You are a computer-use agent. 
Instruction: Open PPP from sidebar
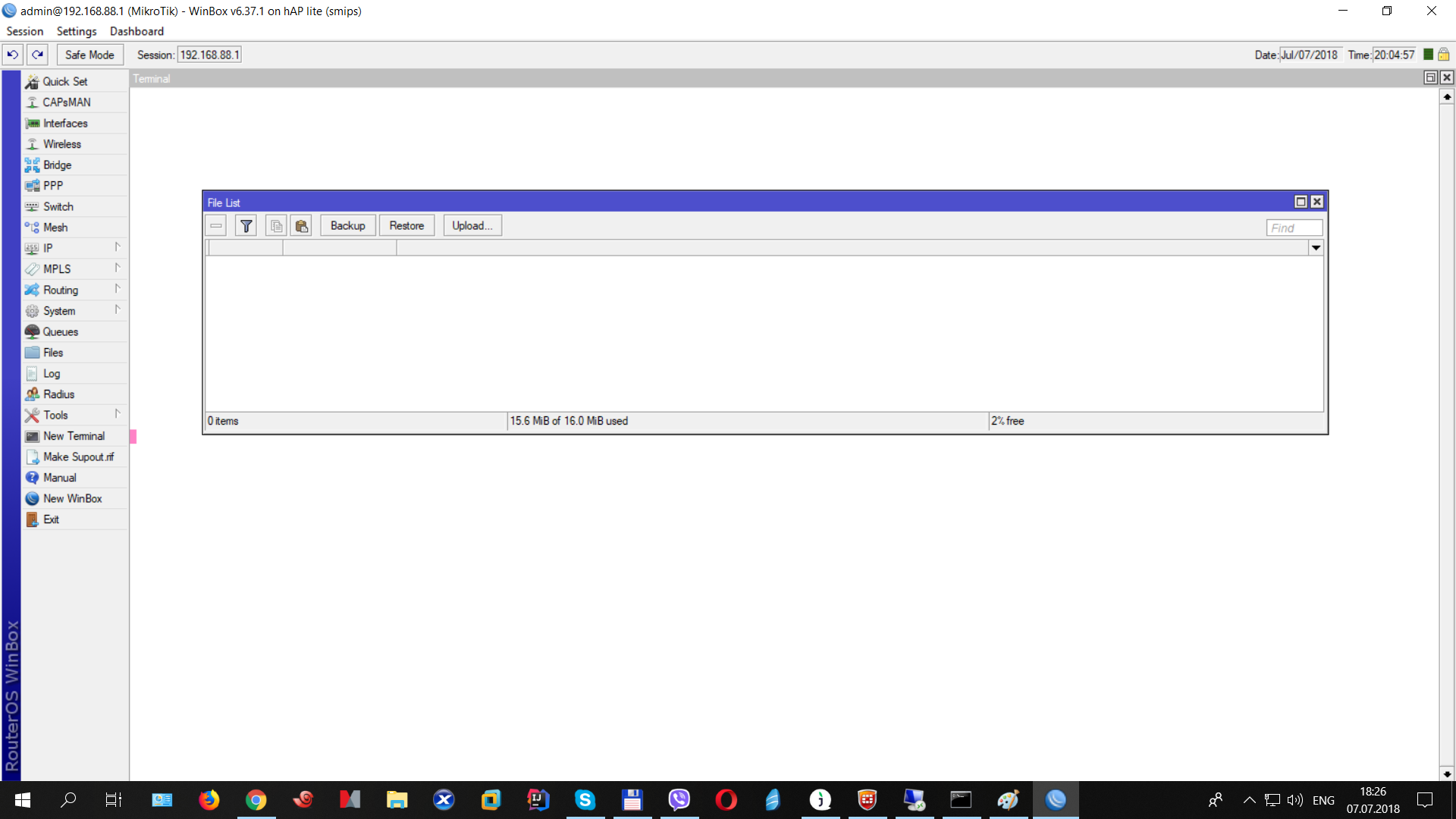[75, 186]
